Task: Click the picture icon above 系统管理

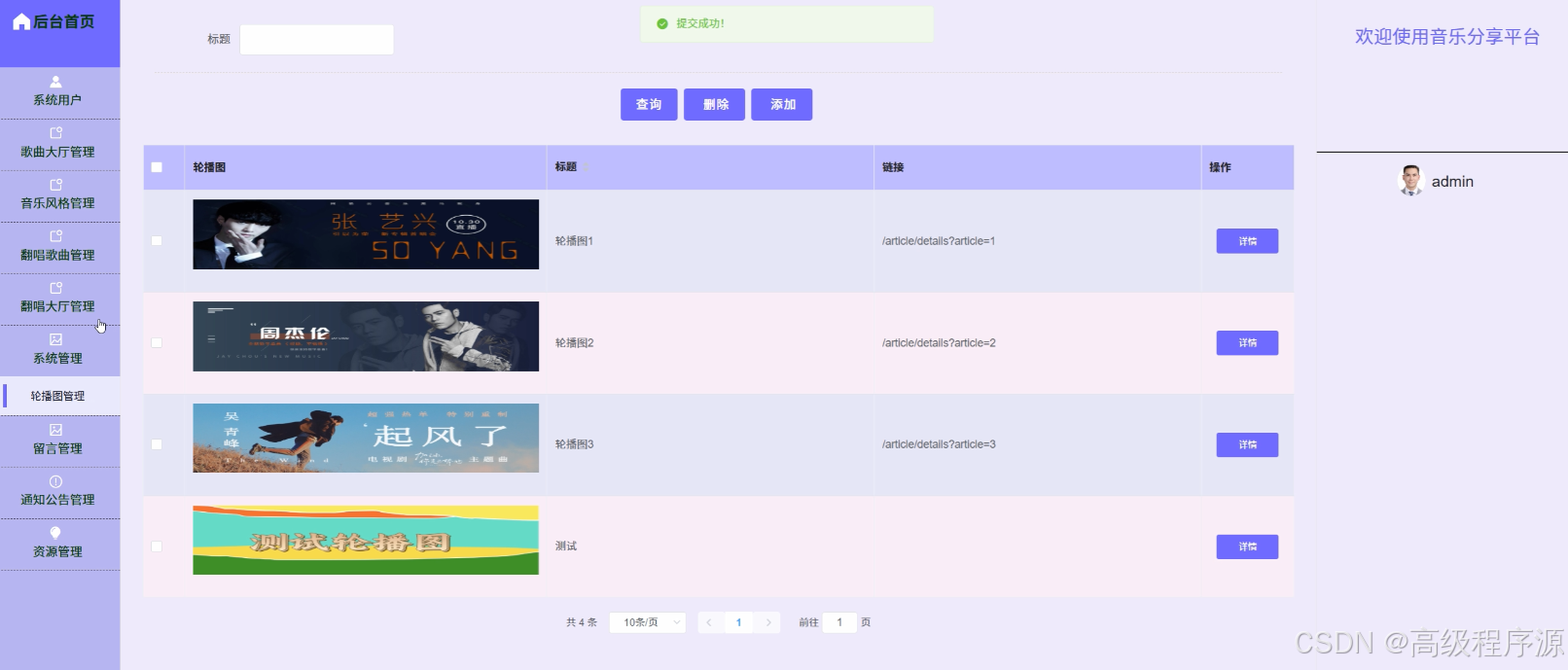Action: coord(55,339)
